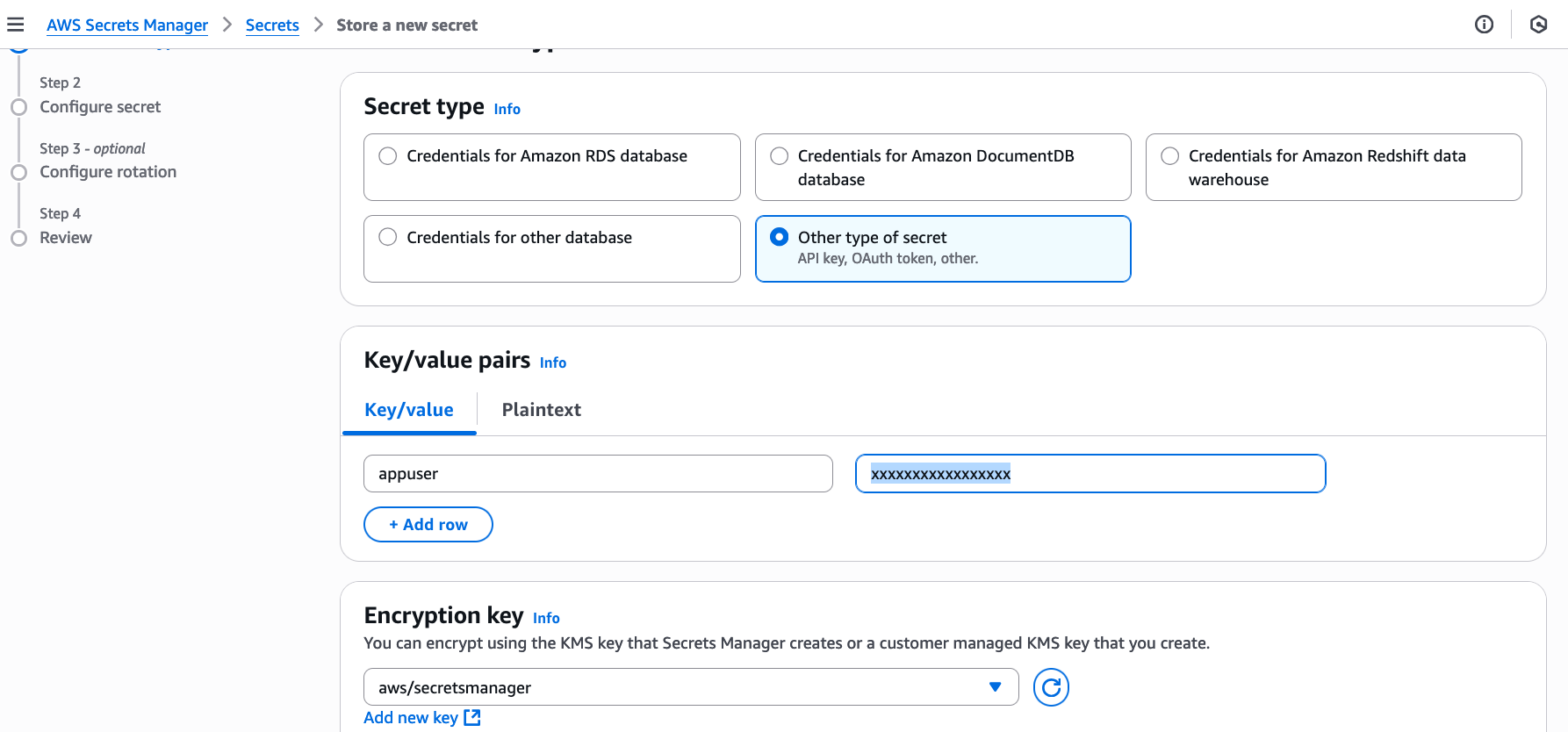The image size is (1568, 732).
Task: Refresh the encryption key list
Action: [x=1050, y=687]
